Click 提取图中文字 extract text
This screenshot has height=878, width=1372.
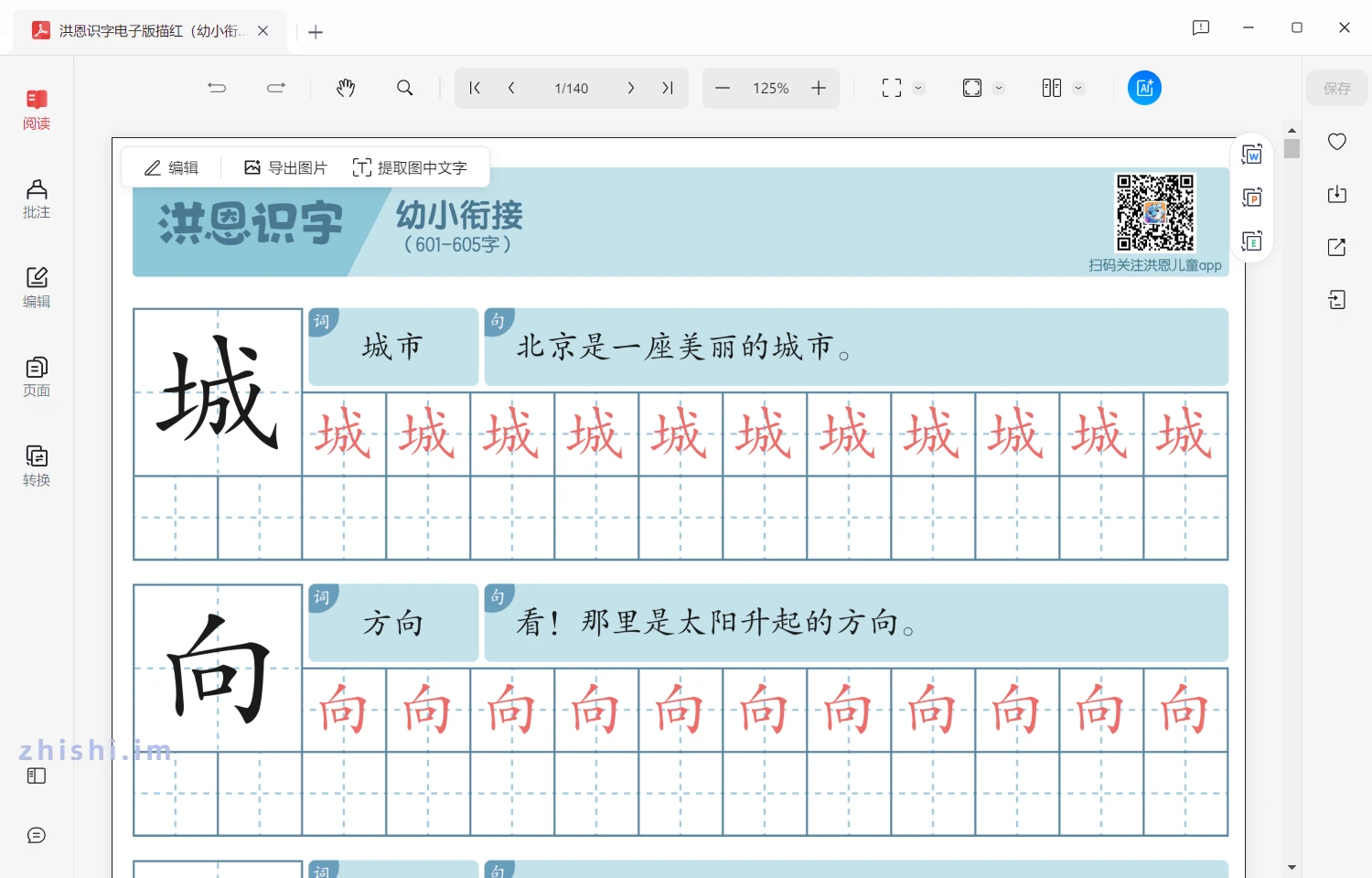point(410,167)
